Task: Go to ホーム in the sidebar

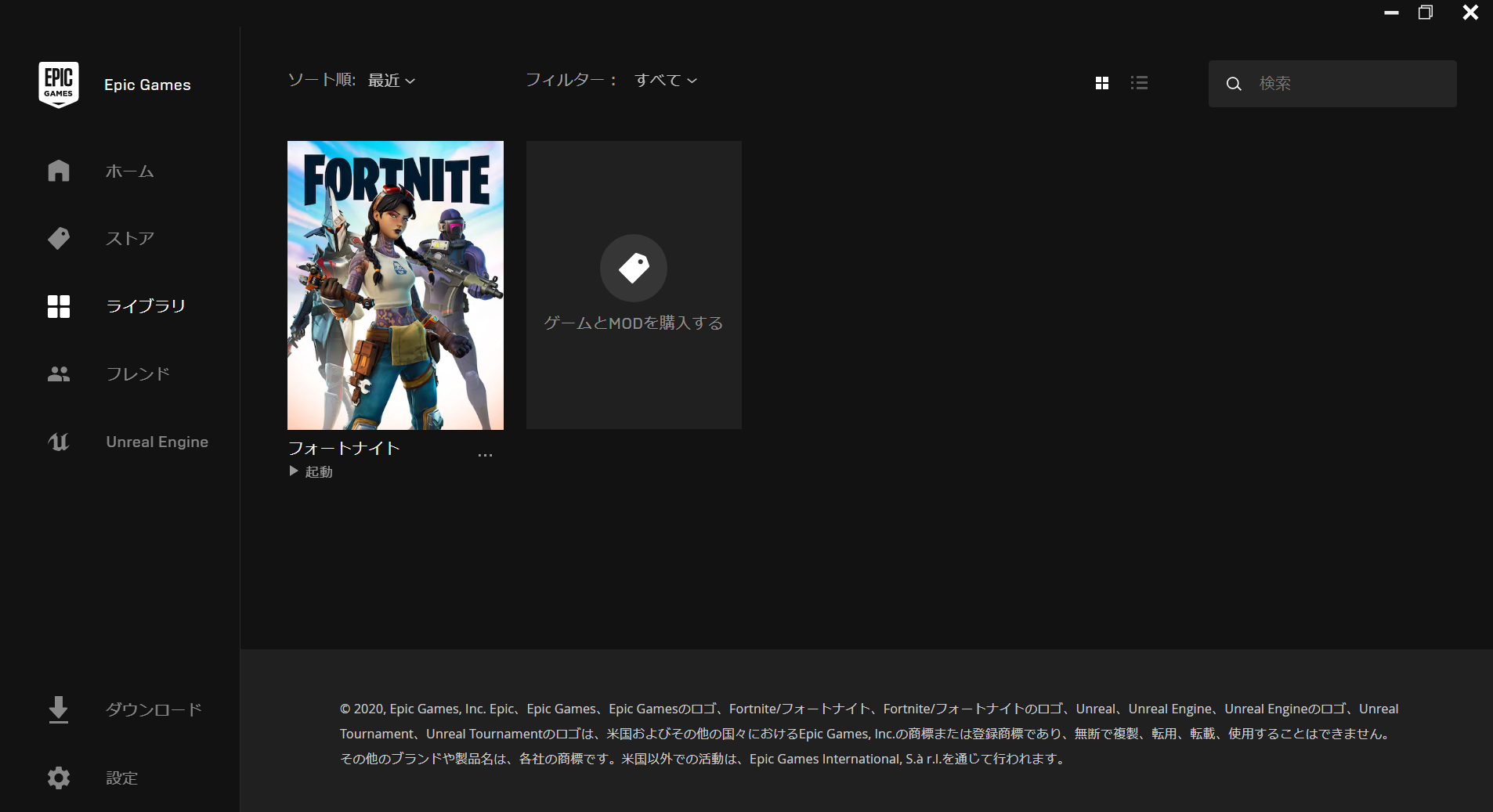Action: coord(130,171)
